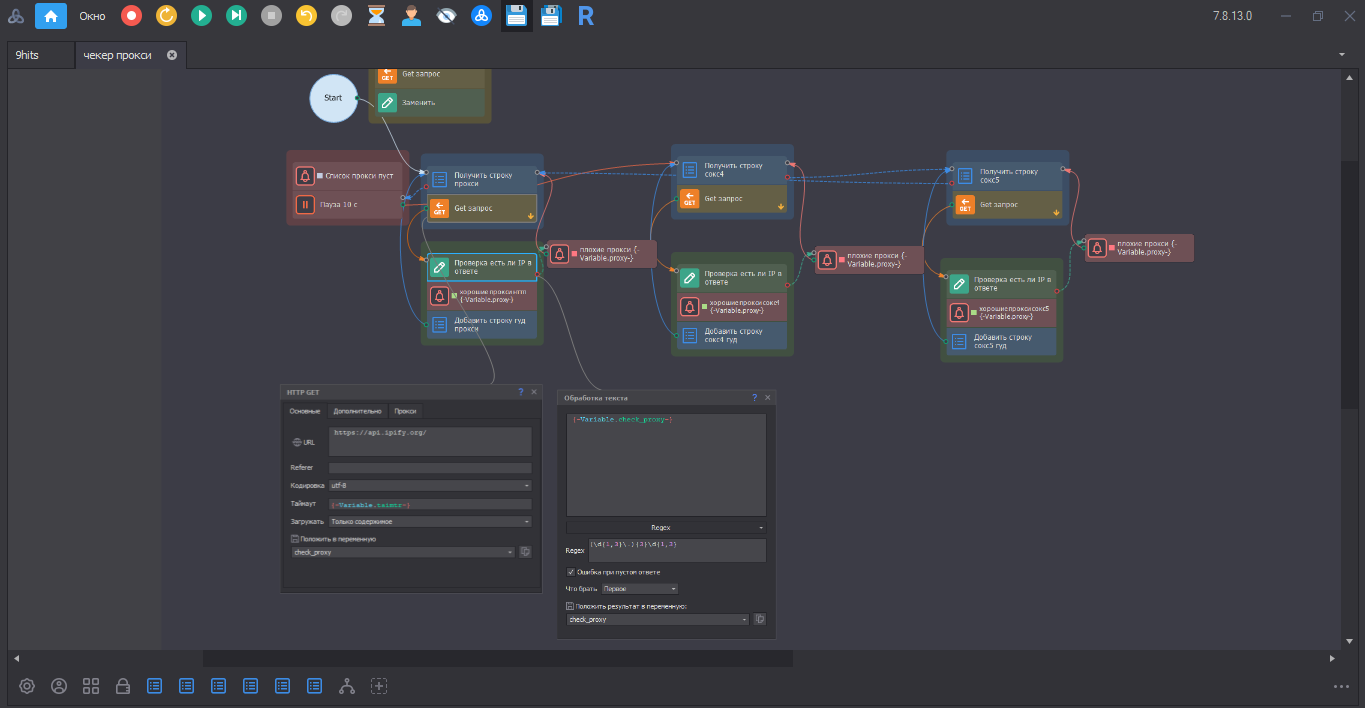Expand the Кодировка utf-8 dropdown

tap(430, 486)
